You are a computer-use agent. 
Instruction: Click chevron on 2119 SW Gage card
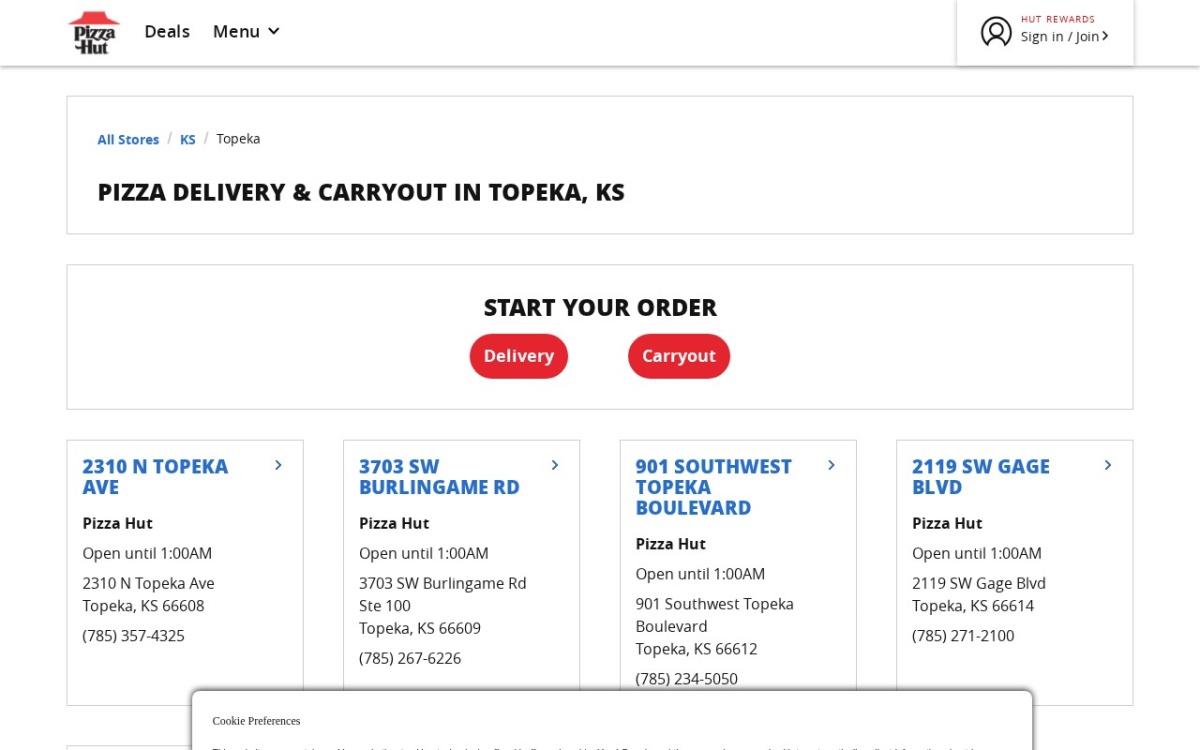(1108, 465)
